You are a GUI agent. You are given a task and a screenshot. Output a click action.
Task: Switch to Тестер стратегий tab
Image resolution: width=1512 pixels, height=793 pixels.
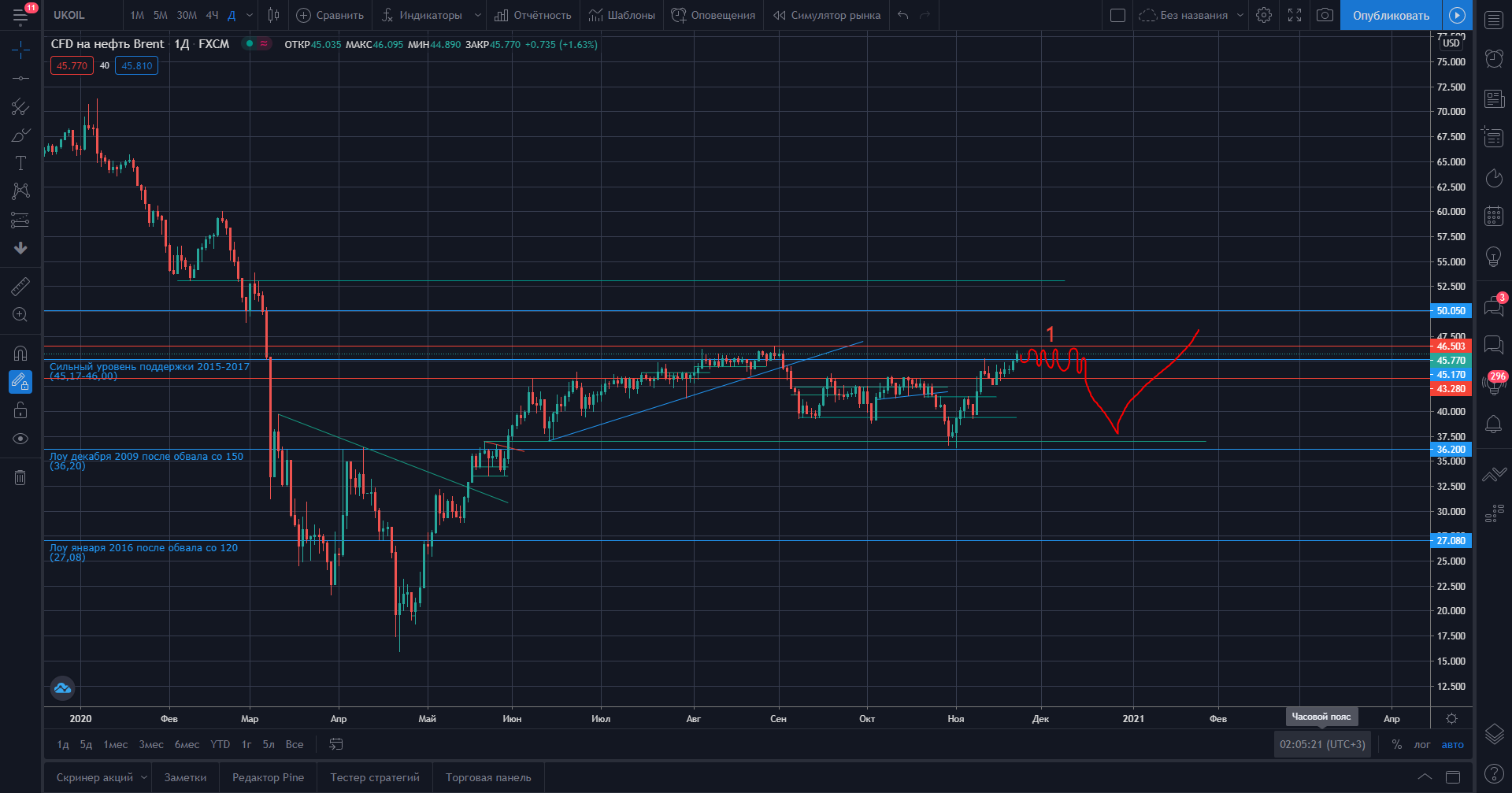pos(375,777)
